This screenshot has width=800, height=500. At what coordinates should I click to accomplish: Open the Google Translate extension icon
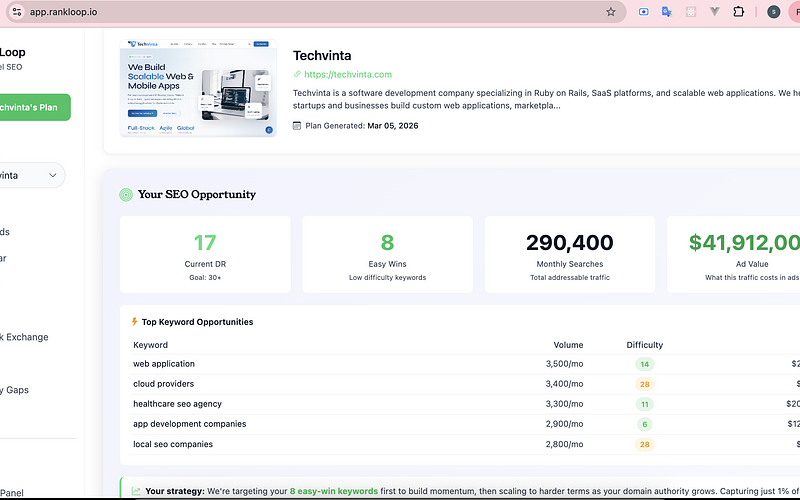coord(667,12)
